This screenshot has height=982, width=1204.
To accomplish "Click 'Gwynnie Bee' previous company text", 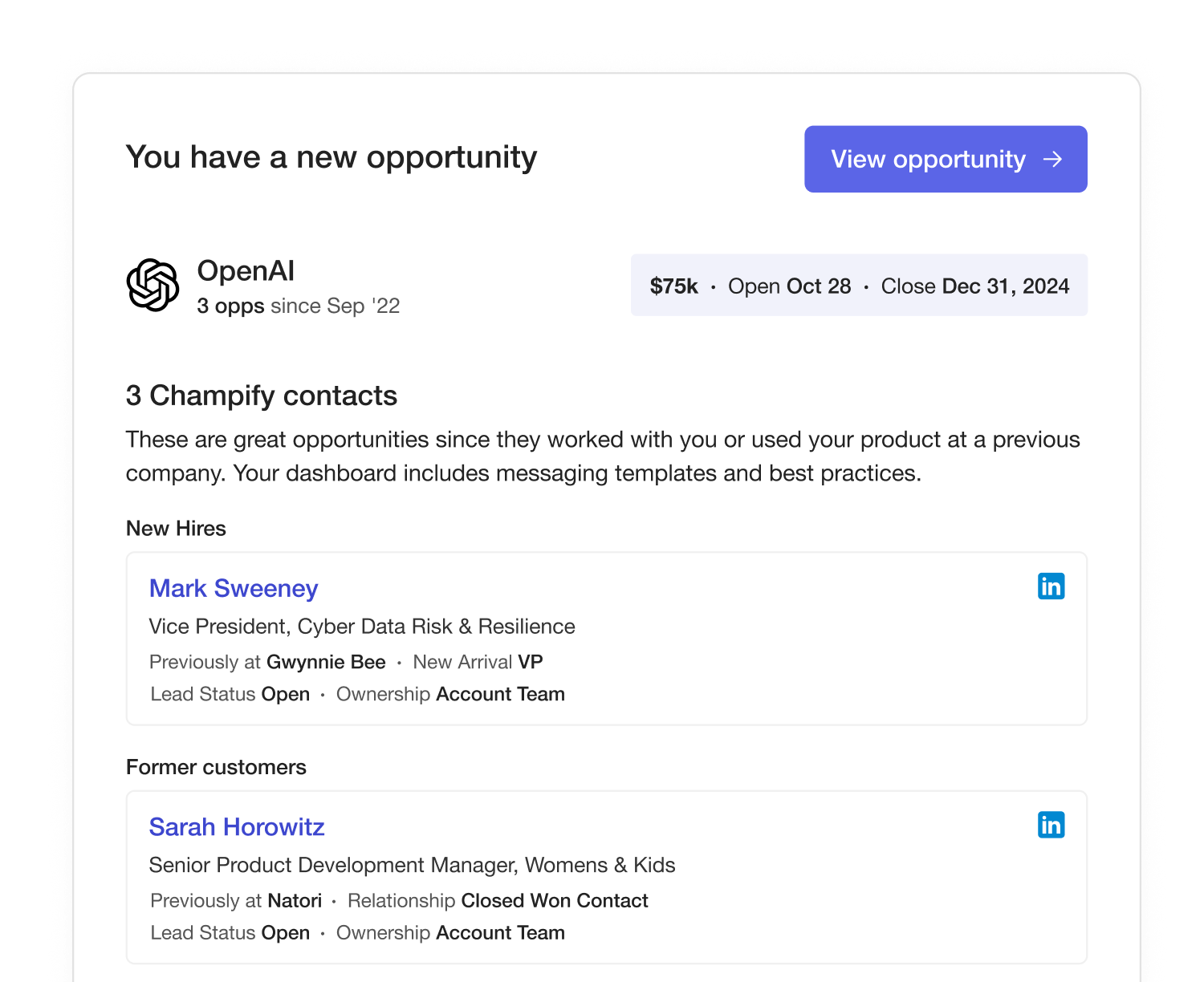I will [x=326, y=662].
